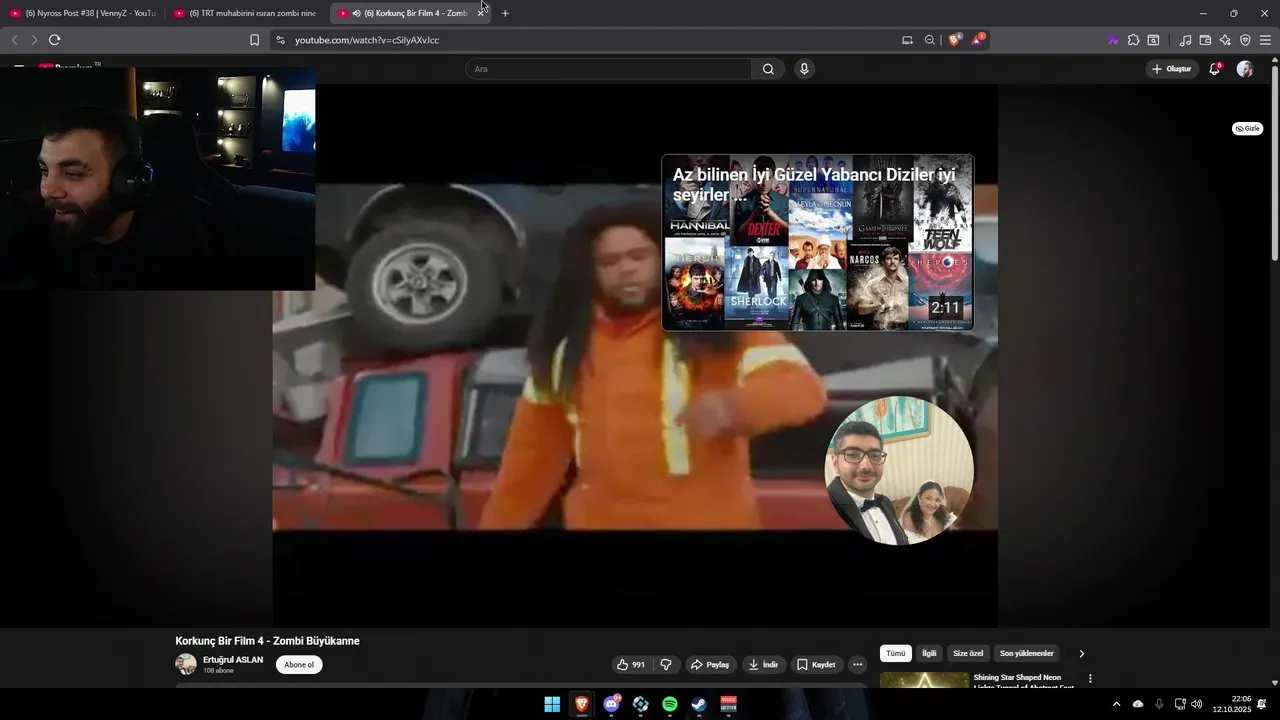Close the Korkunç Bir Film 4 tab

(480, 13)
